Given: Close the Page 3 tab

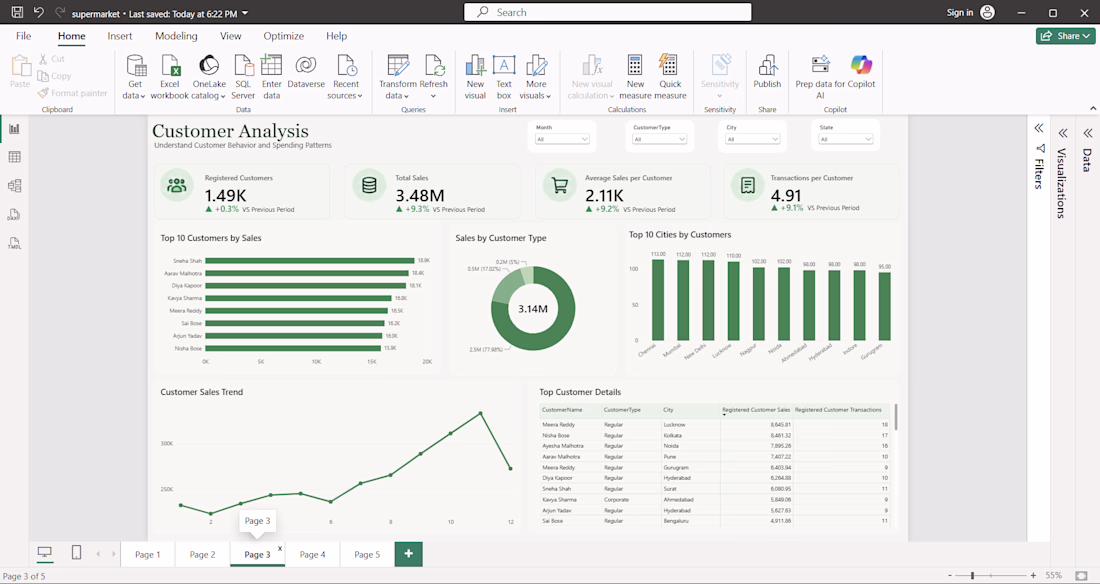Looking at the screenshot, I should pos(280,548).
